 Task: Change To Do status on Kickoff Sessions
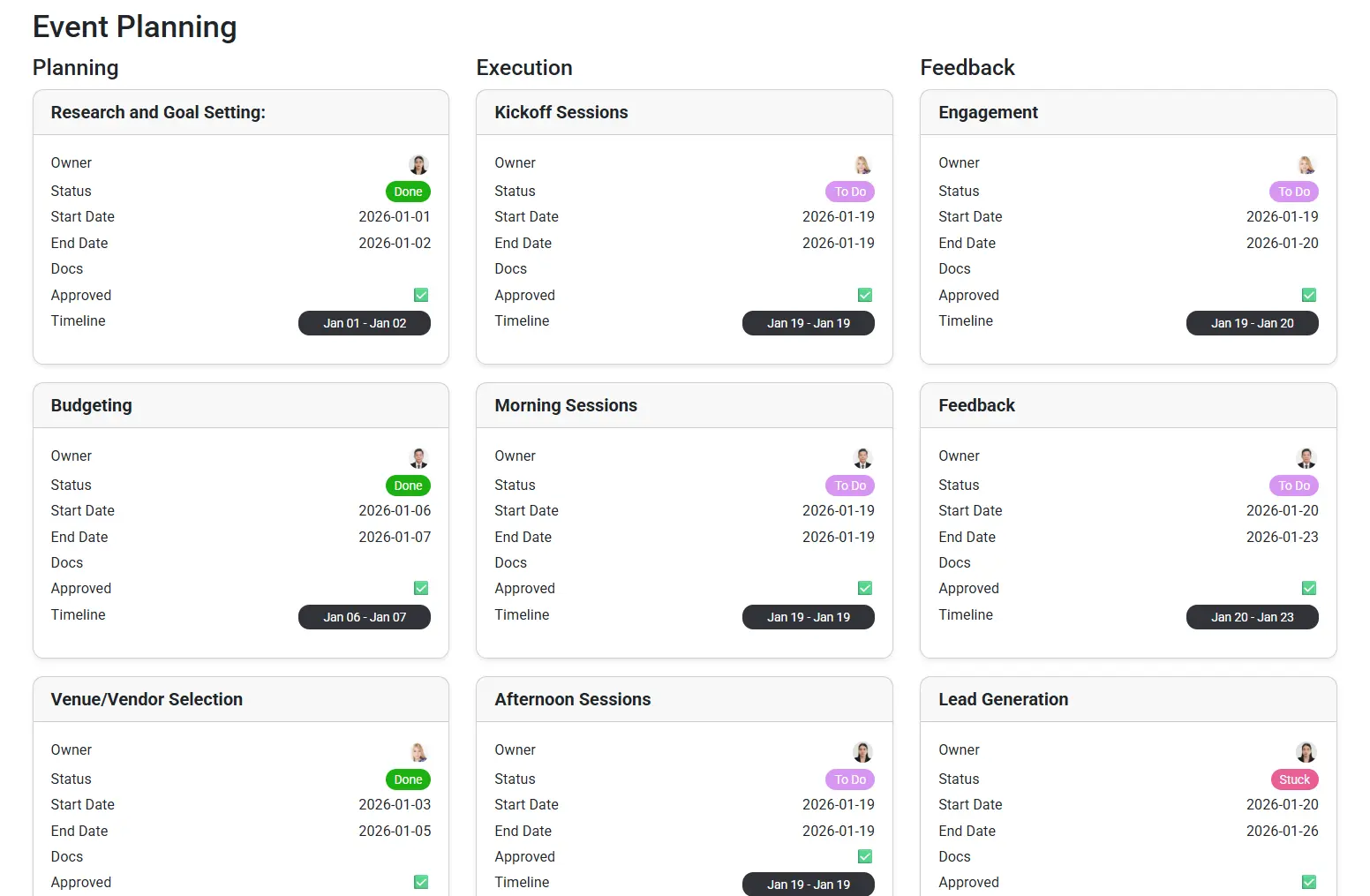(850, 192)
